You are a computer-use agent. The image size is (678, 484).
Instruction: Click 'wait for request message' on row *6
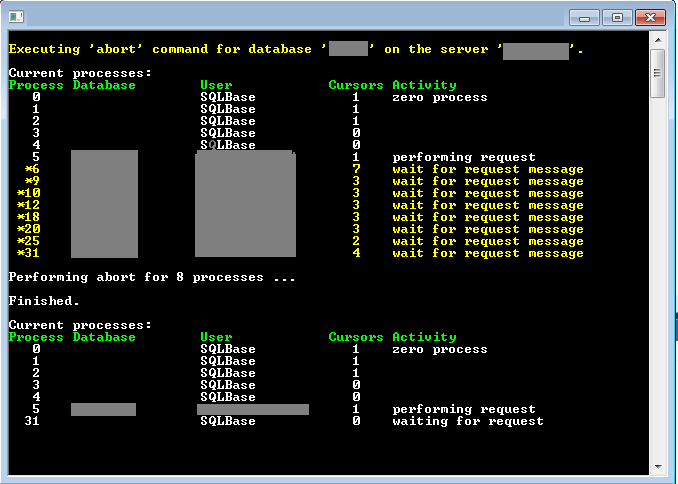488,169
